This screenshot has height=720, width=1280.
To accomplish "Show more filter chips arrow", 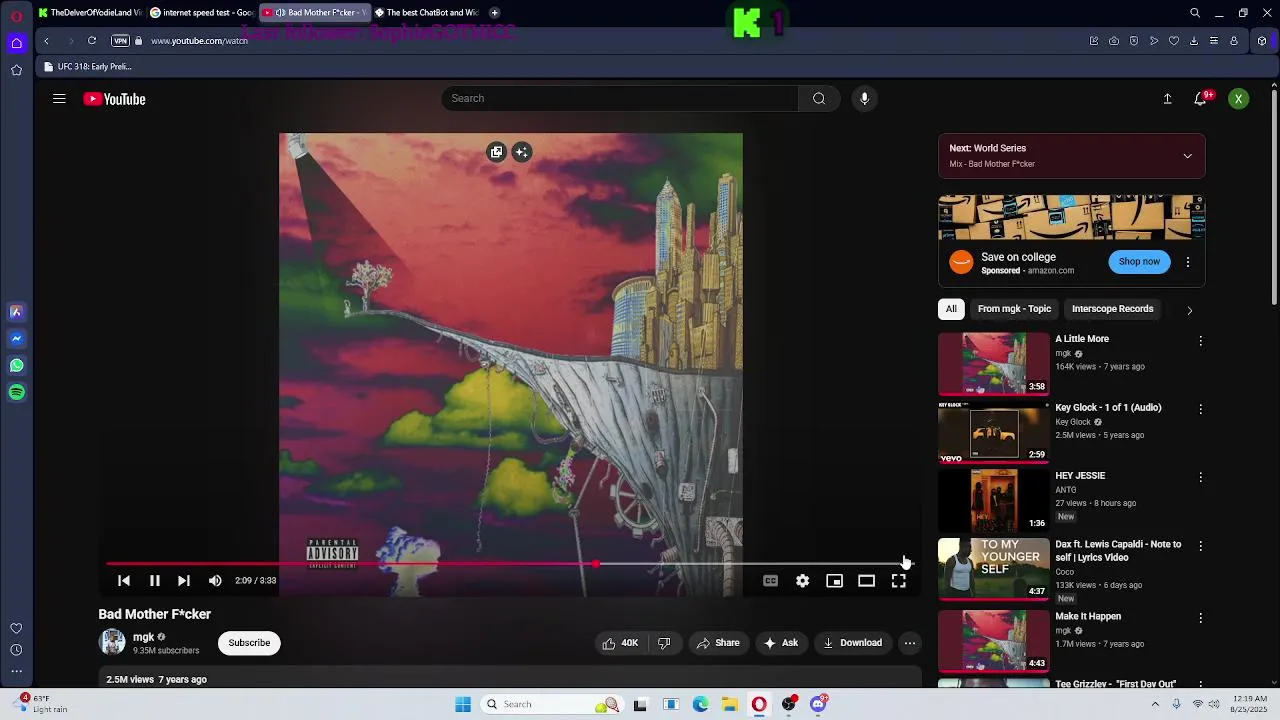I will pos(1189,310).
